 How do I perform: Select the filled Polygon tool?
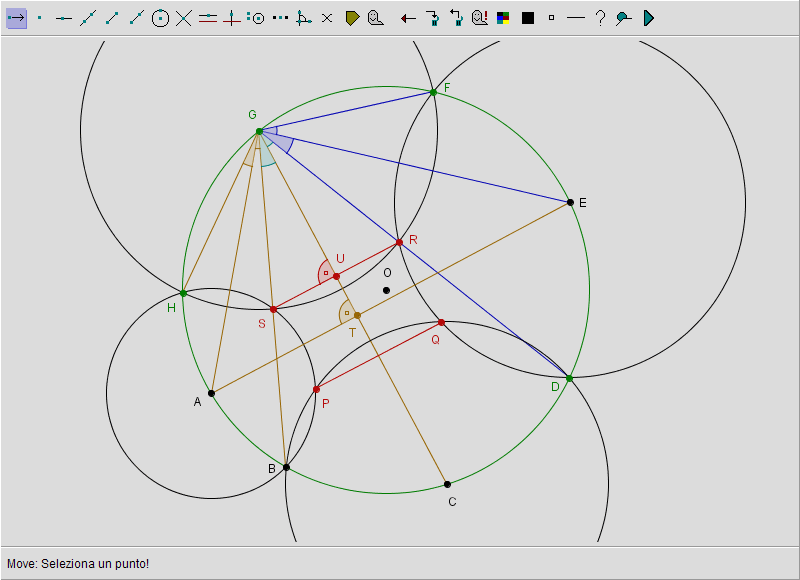pos(352,18)
